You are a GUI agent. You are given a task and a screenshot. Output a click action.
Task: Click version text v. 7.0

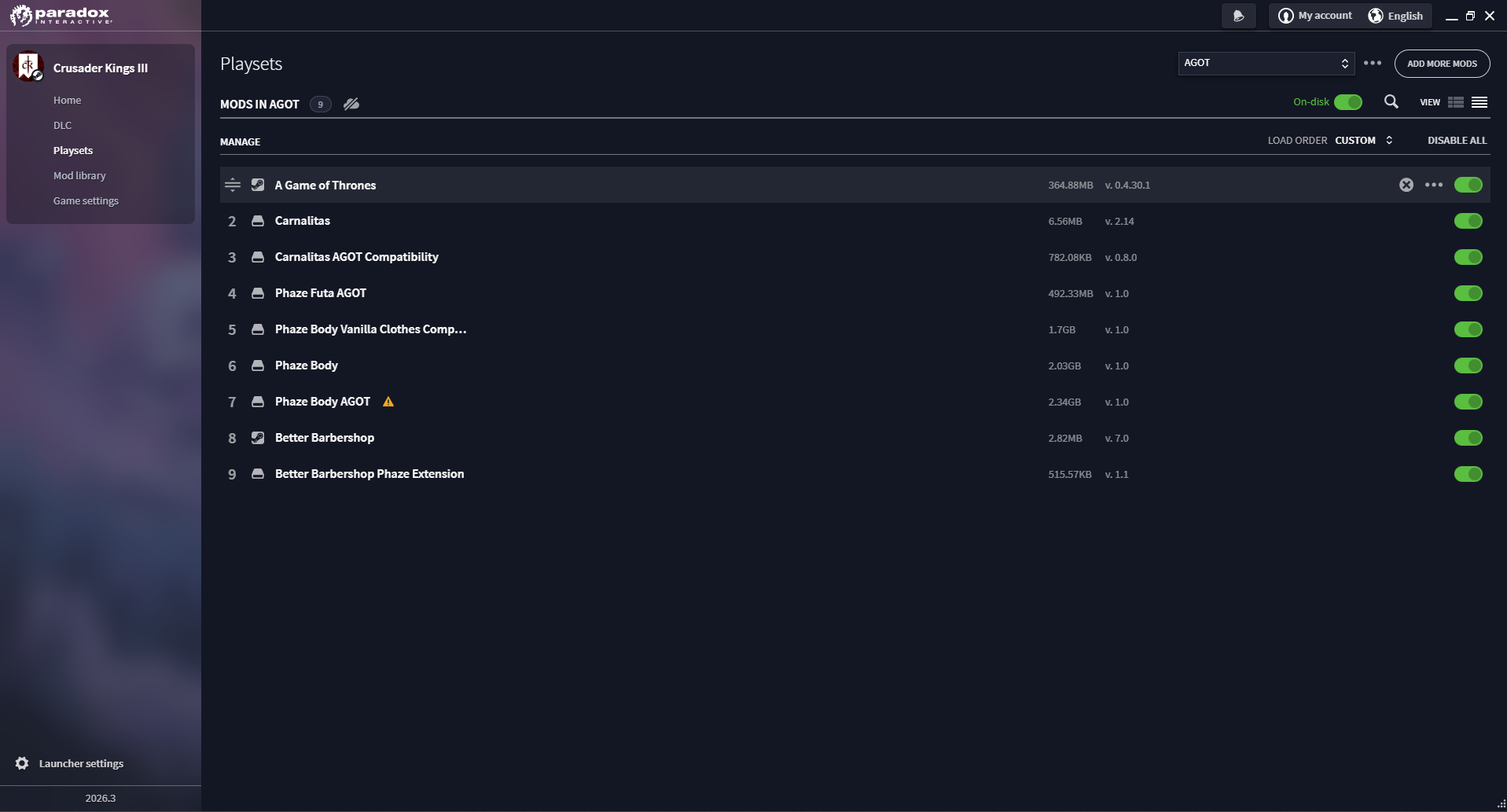click(1116, 438)
